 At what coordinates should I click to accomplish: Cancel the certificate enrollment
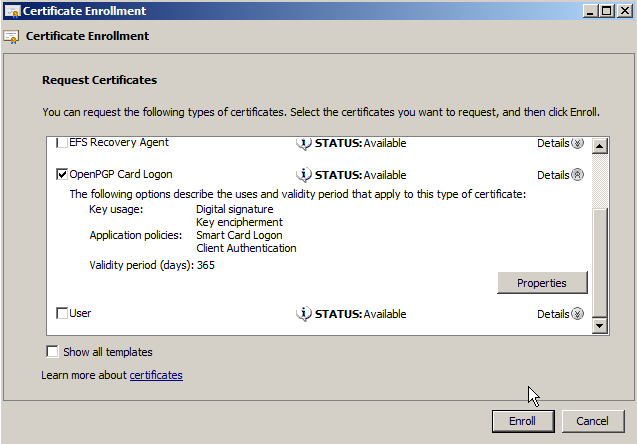[592, 421]
